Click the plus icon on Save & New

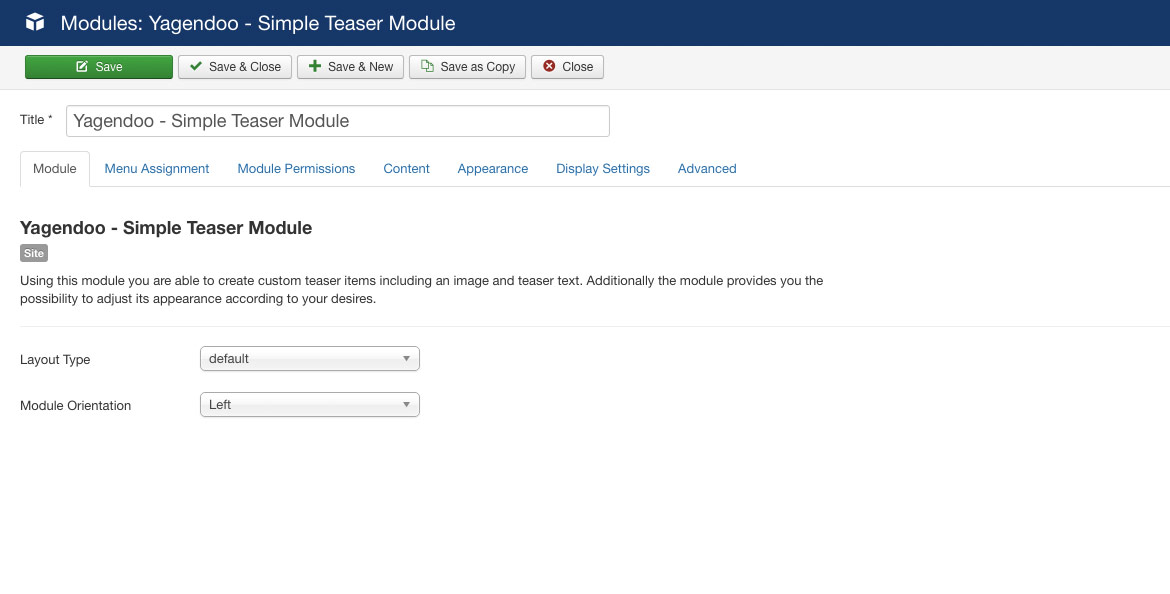pos(314,67)
